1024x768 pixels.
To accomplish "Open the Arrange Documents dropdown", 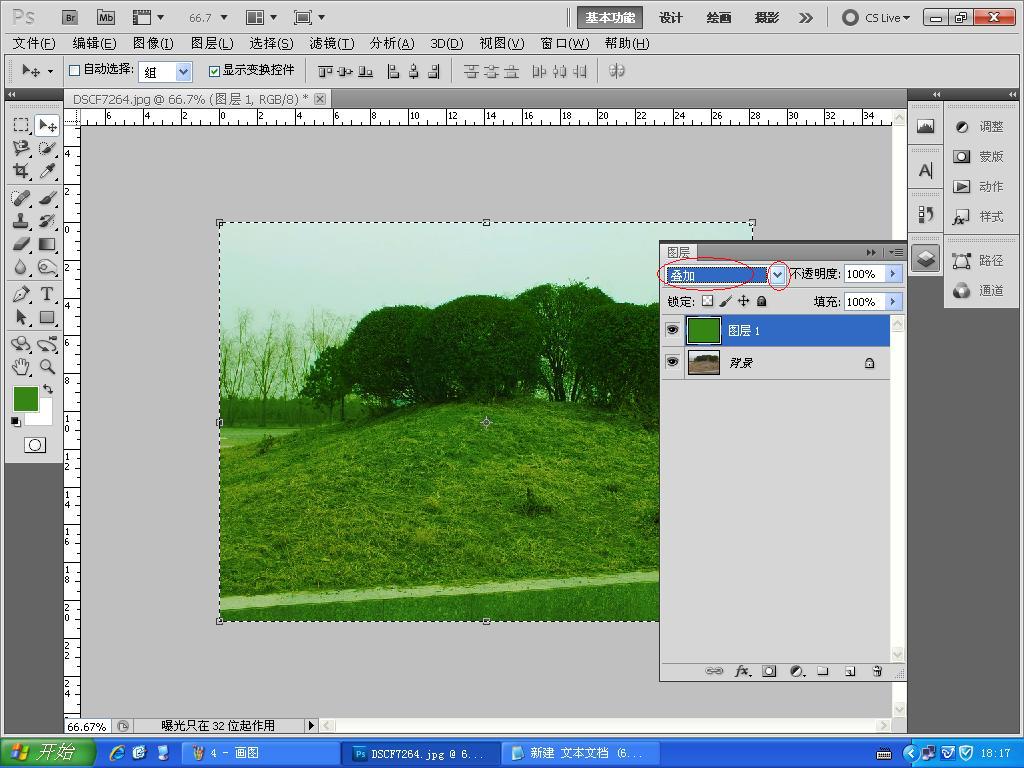I will click(262, 18).
